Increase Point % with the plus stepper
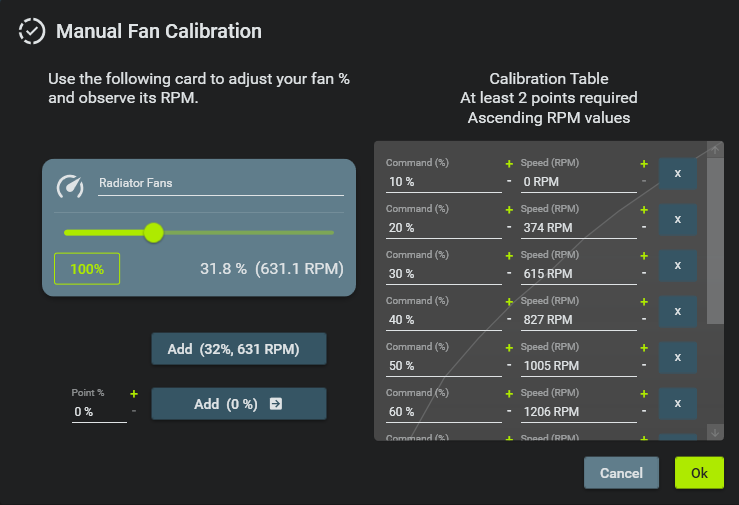 (x=133, y=394)
